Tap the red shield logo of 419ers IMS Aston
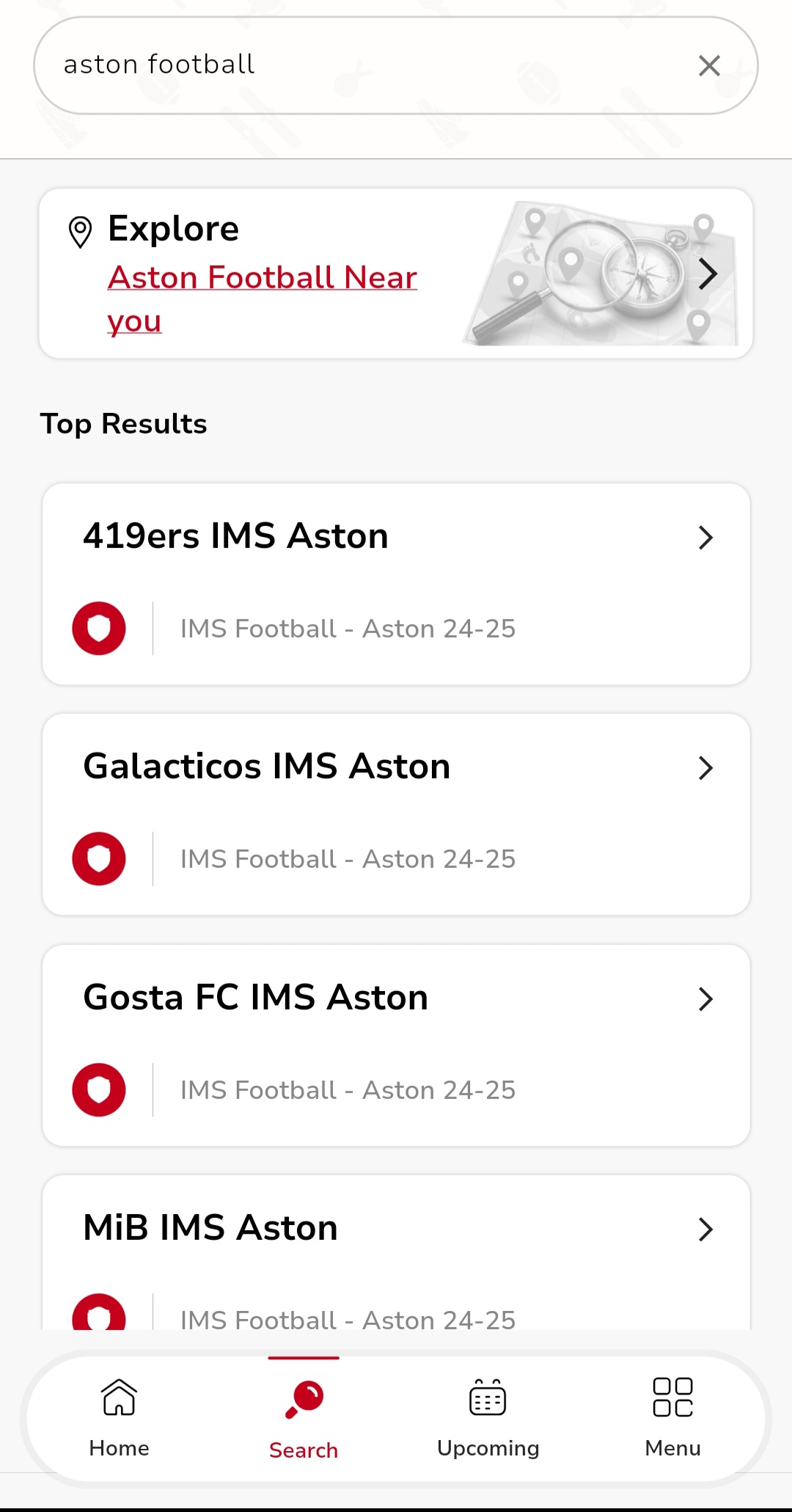The height and width of the screenshot is (1512, 792). 99,628
